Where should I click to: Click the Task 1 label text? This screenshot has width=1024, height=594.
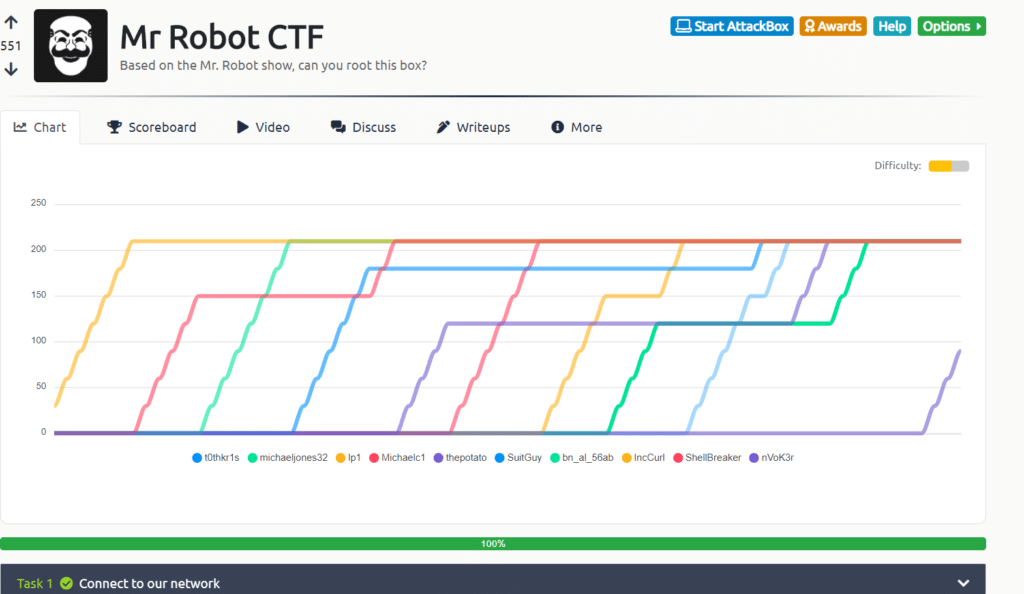click(35, 584)
